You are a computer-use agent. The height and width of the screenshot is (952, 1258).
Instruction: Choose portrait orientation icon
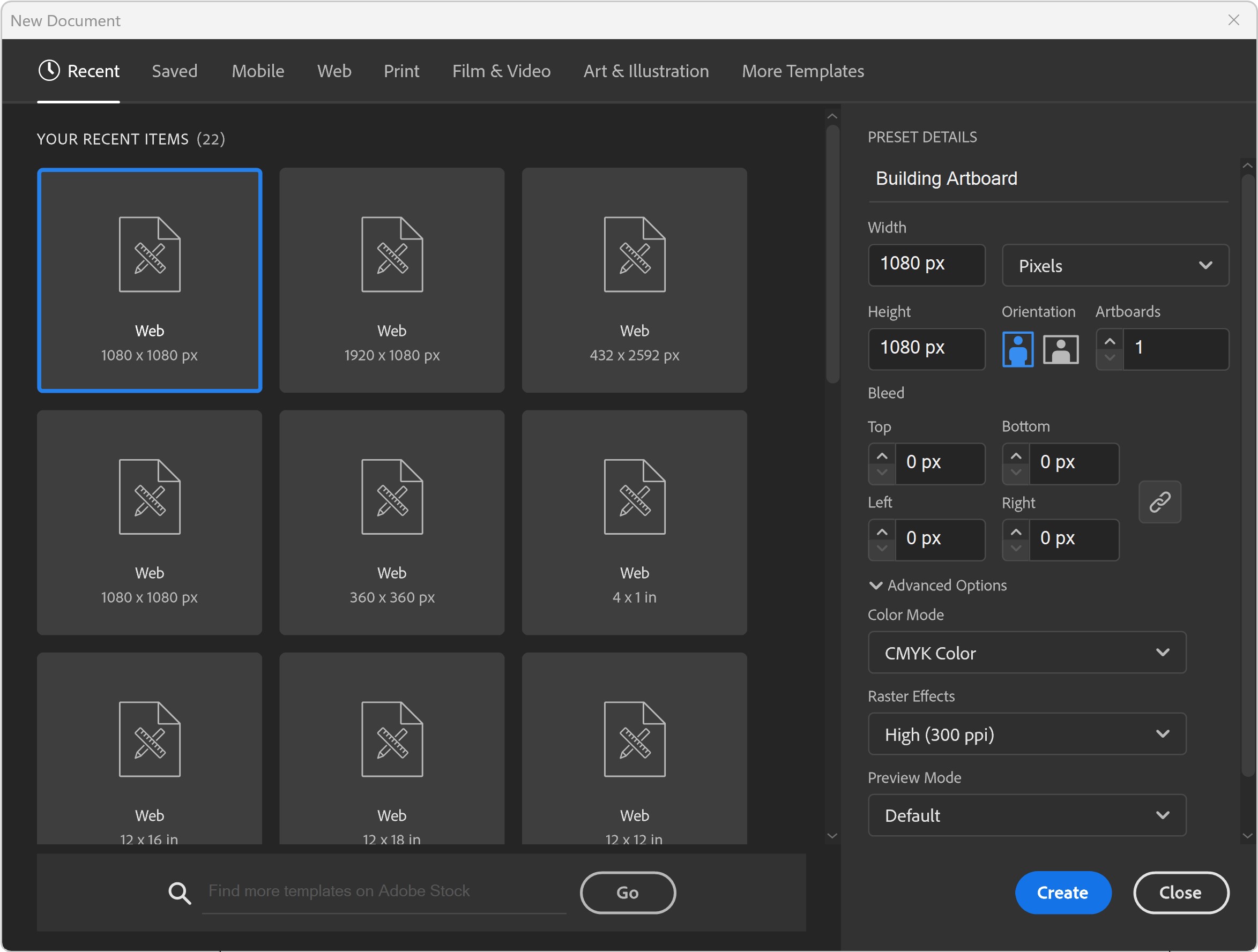tap(1017, 349)
